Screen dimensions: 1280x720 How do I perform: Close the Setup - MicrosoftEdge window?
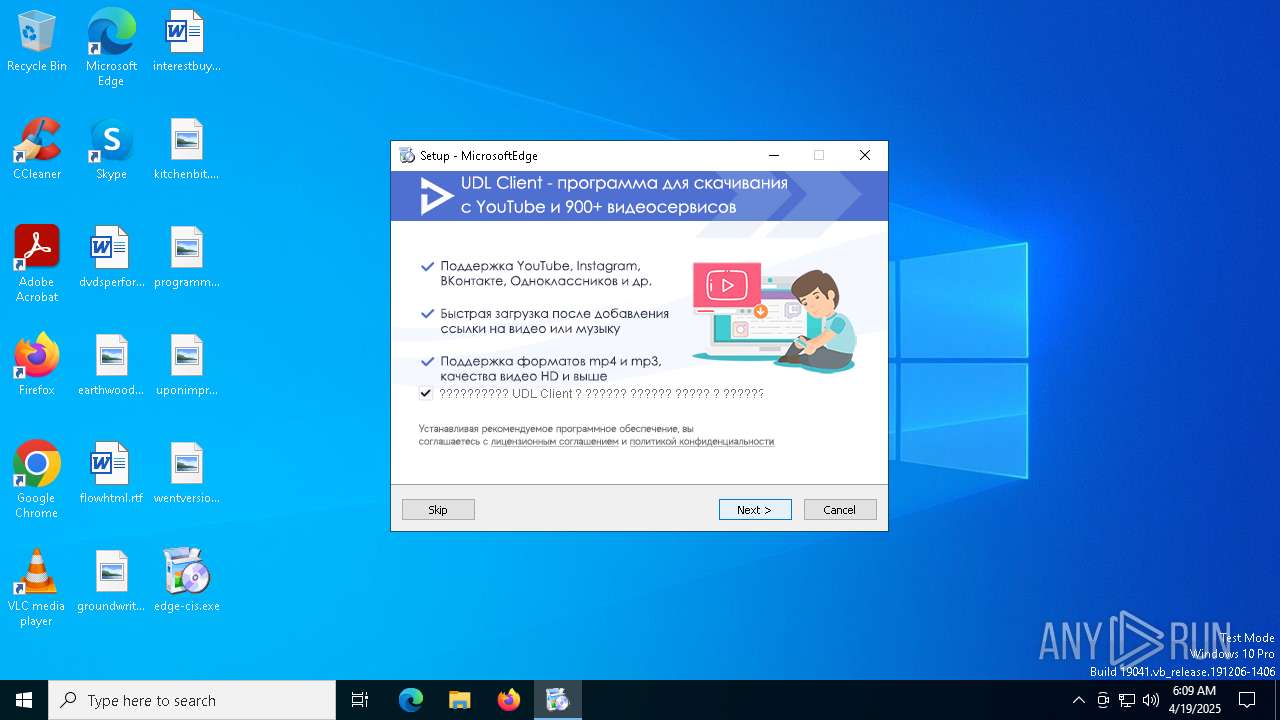[x=865, y=155]
